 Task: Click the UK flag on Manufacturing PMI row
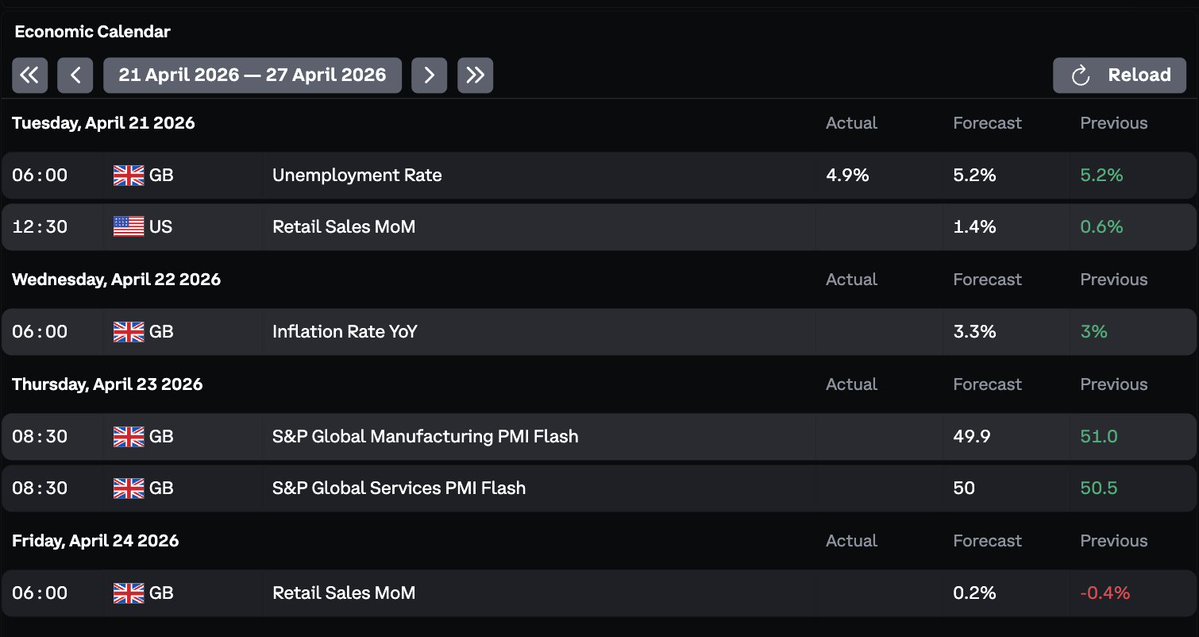[128, 437]
